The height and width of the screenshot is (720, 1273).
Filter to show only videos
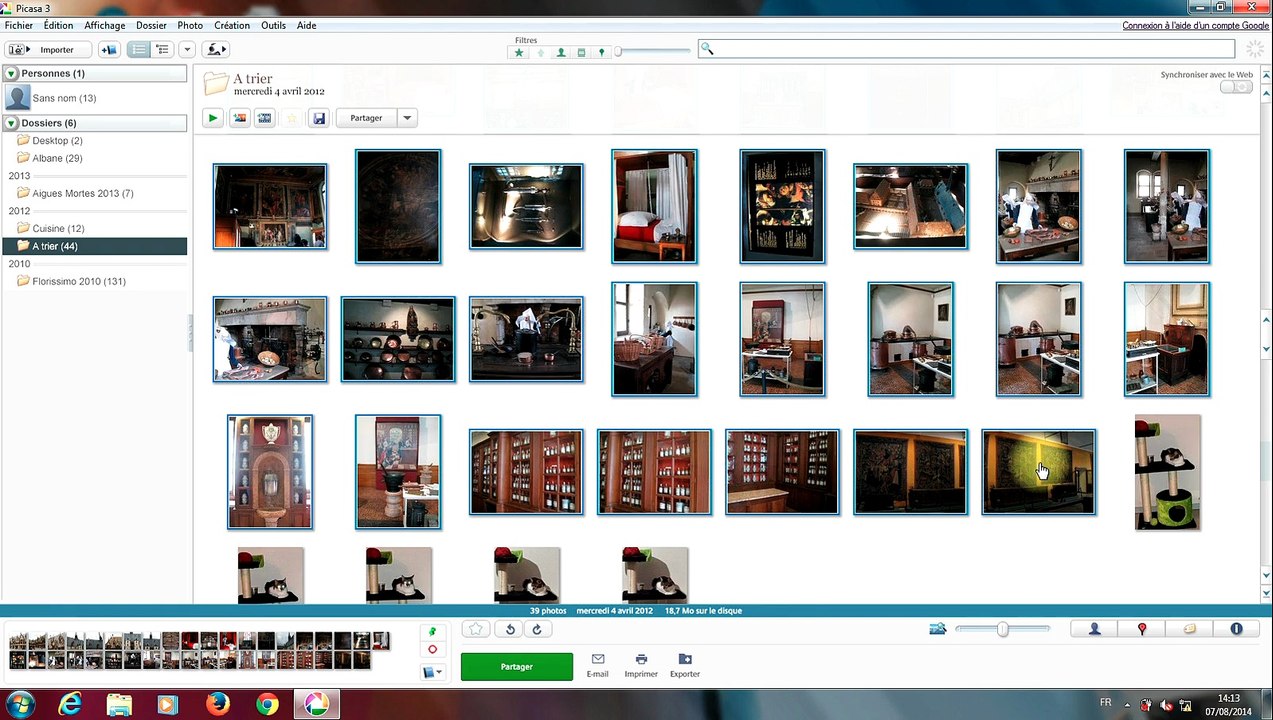[x=581, y=52]
